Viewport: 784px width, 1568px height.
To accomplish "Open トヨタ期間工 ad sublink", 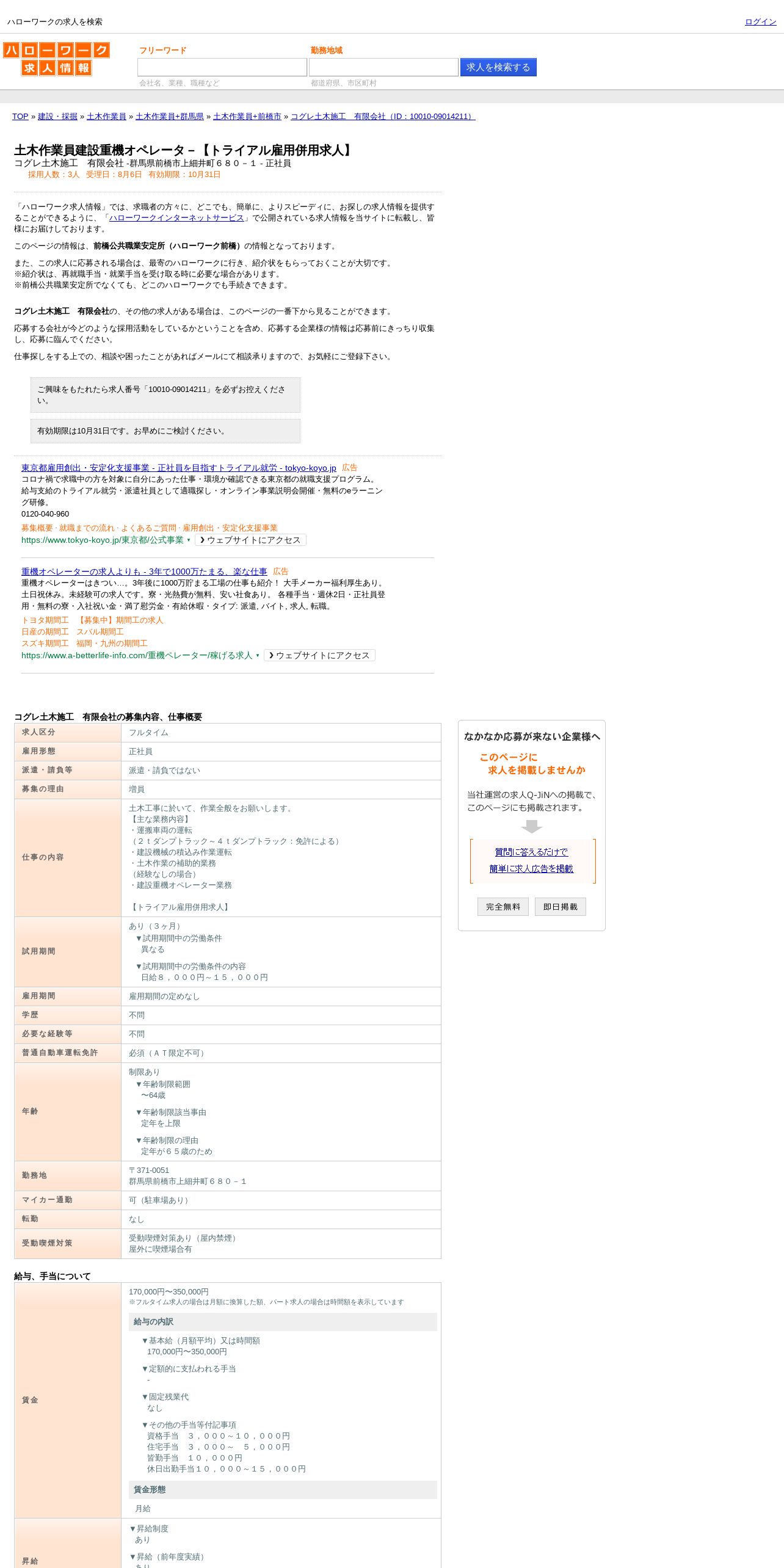I will pyautogui.click(x=45, y=620).
